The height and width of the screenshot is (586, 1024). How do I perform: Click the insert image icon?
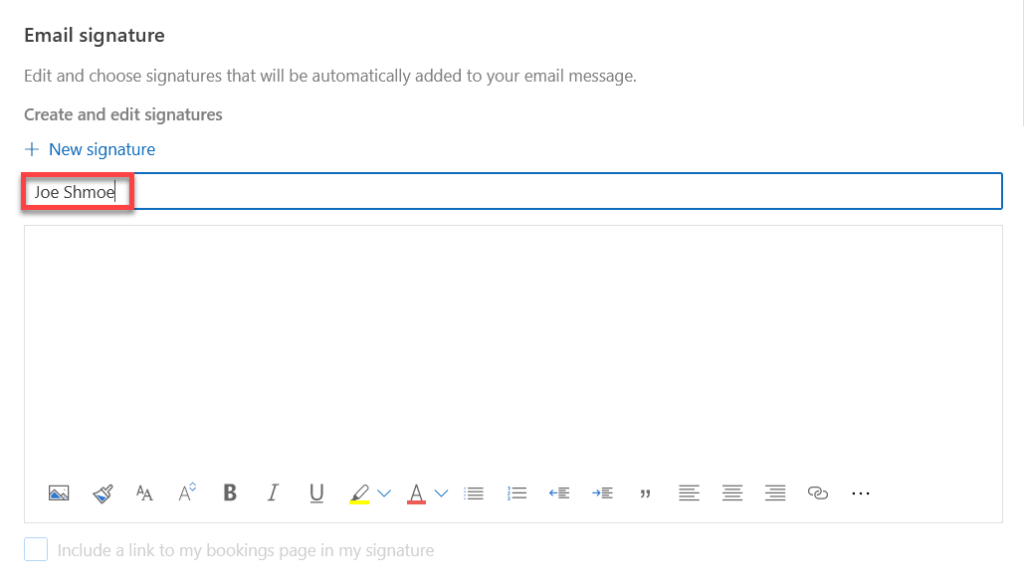(59, 493)
